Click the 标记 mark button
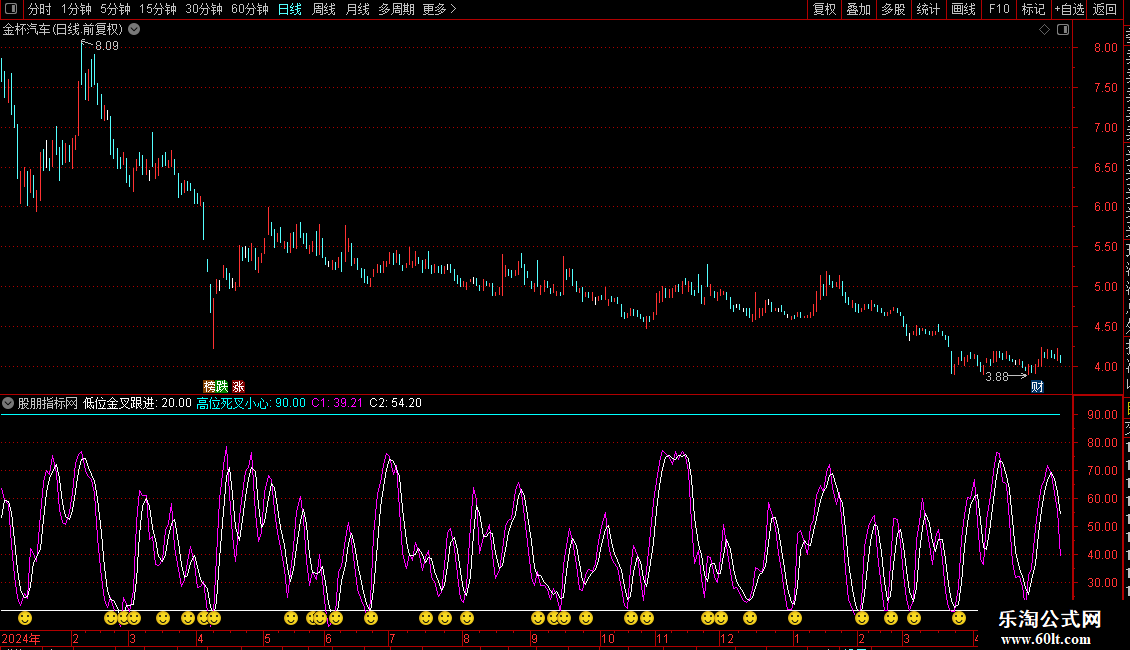The height and width of the screenshot is (650, 1130). pos(1033,9)
